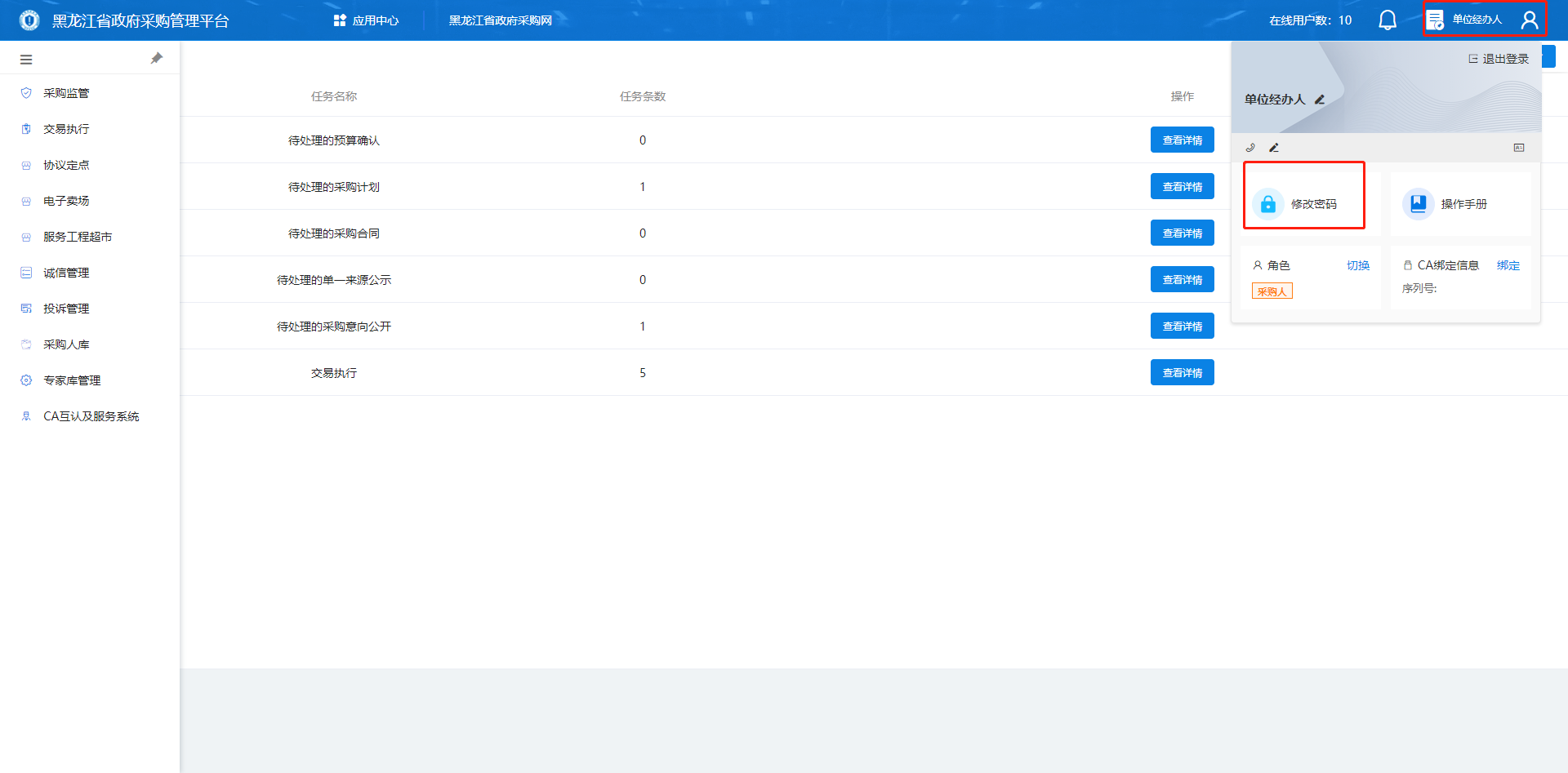Click the 诚信管理 sidebar icon
Viewport: 1568px width, 773px height.
coord(26,273)
